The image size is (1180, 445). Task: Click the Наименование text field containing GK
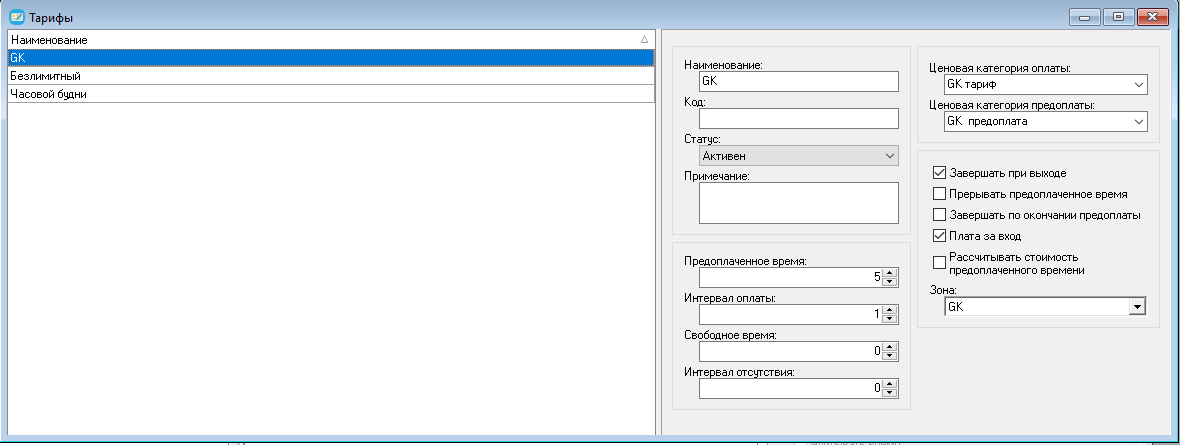pyautogui.click(x=798, y=81)
